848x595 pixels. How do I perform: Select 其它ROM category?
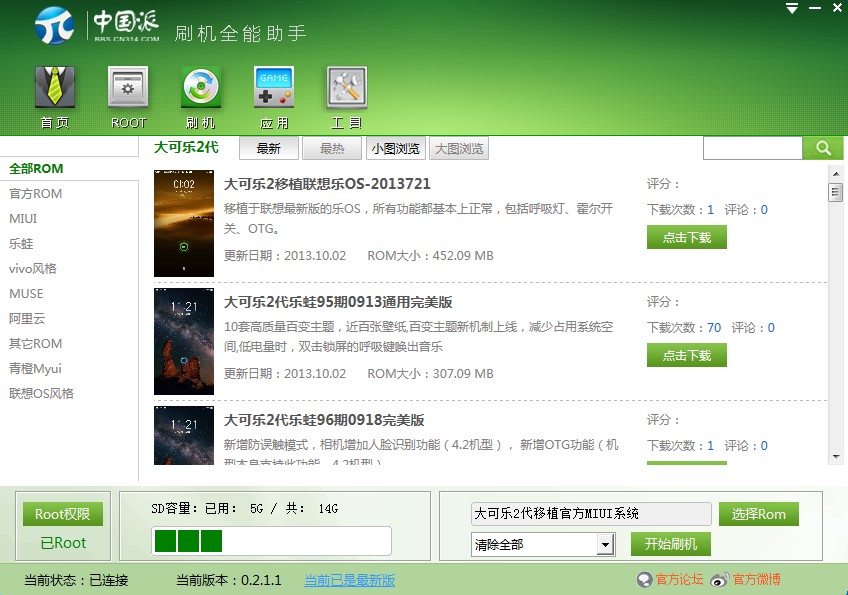pos(36,343)
